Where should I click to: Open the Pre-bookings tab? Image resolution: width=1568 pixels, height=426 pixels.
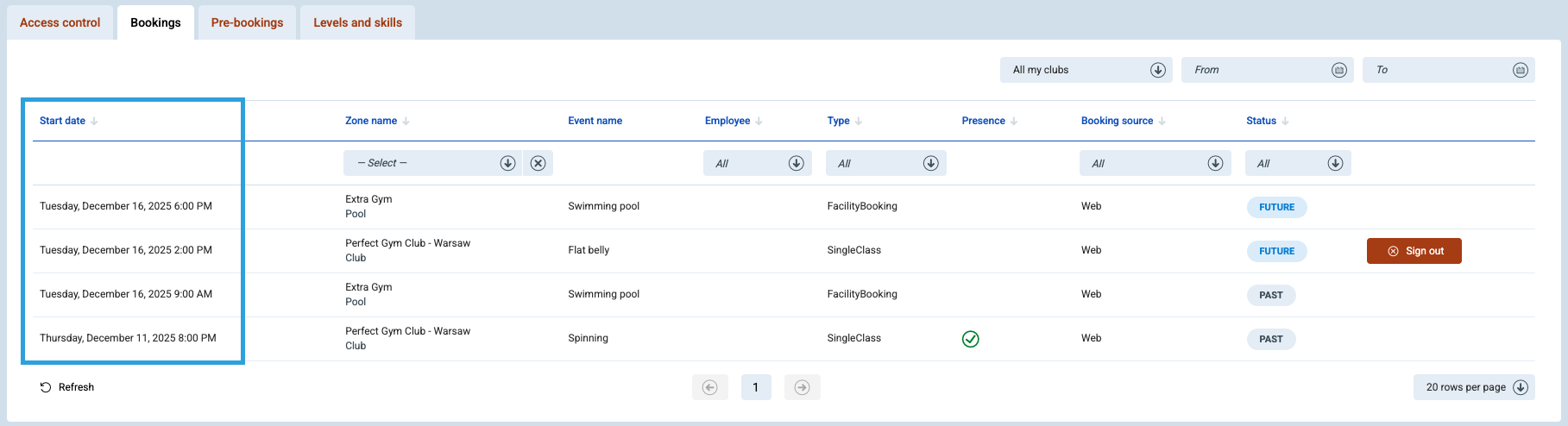247,22
